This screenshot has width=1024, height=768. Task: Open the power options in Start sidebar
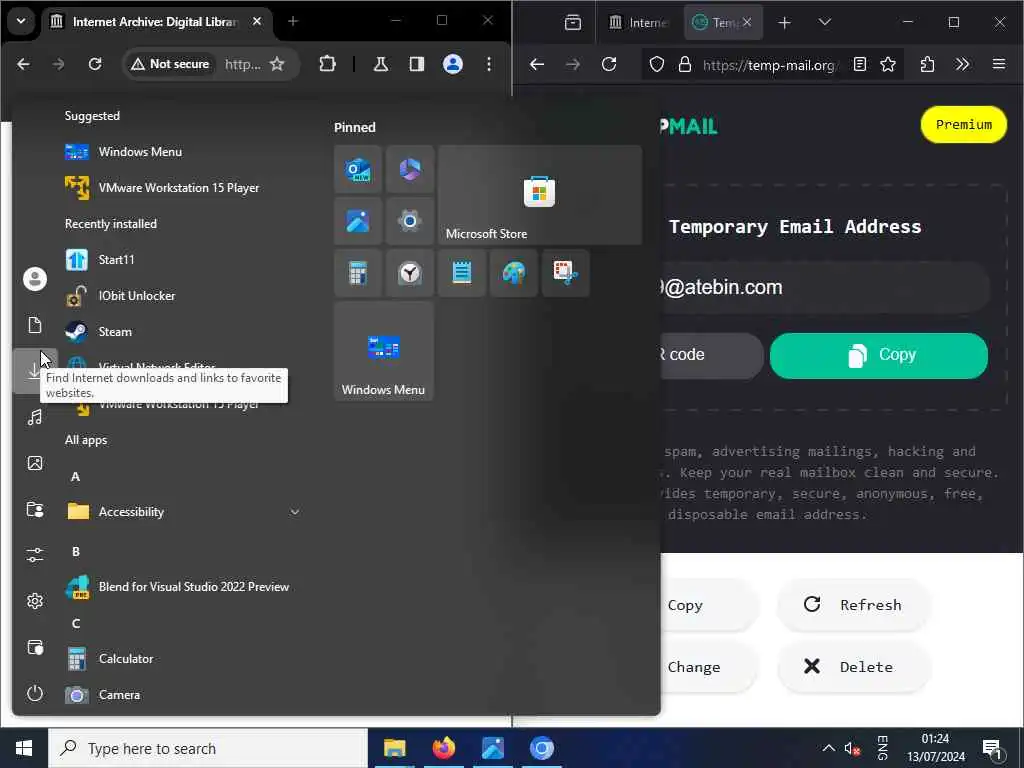click(x=35, y=693)
